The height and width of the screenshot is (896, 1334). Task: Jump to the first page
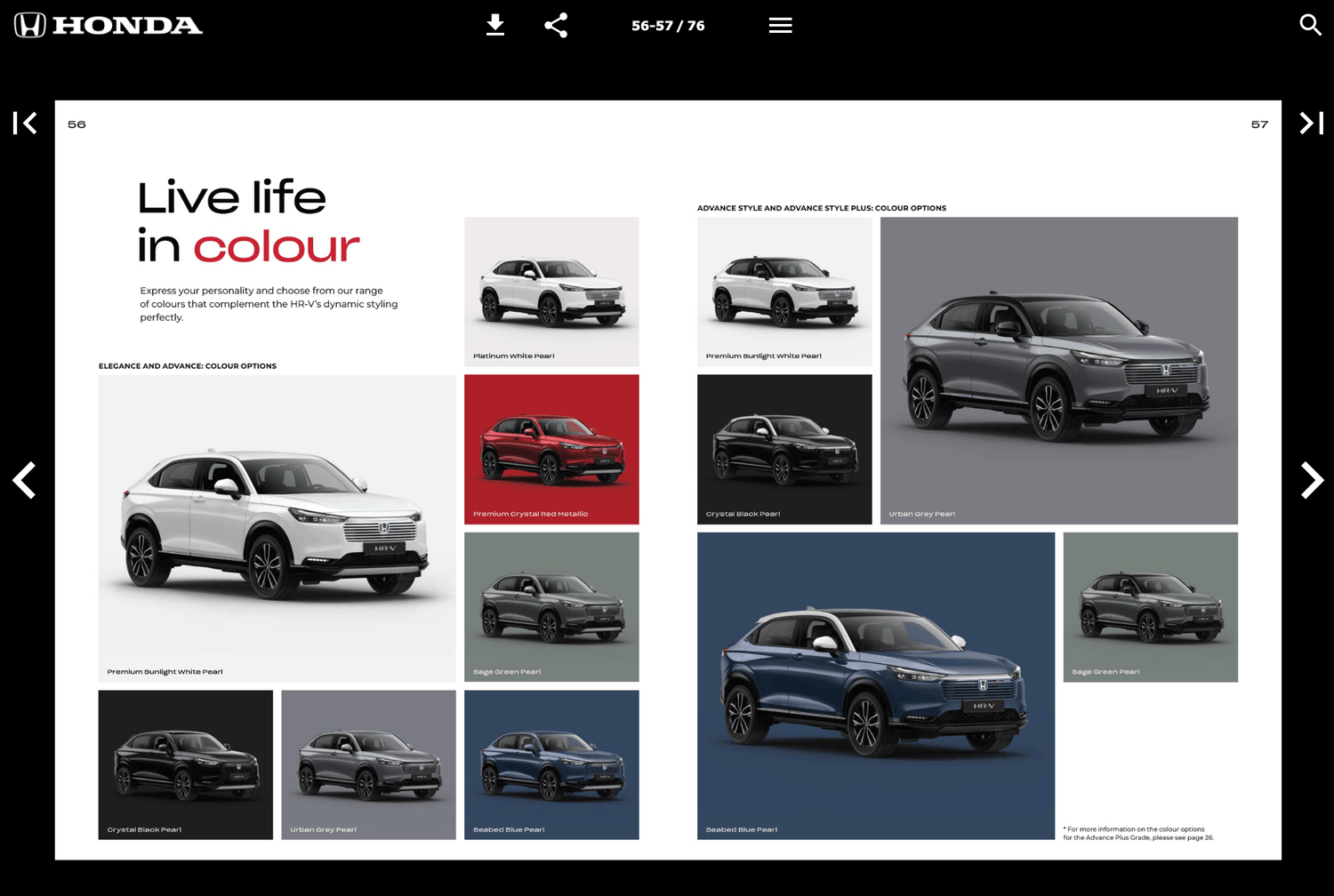tap(25, 123)
